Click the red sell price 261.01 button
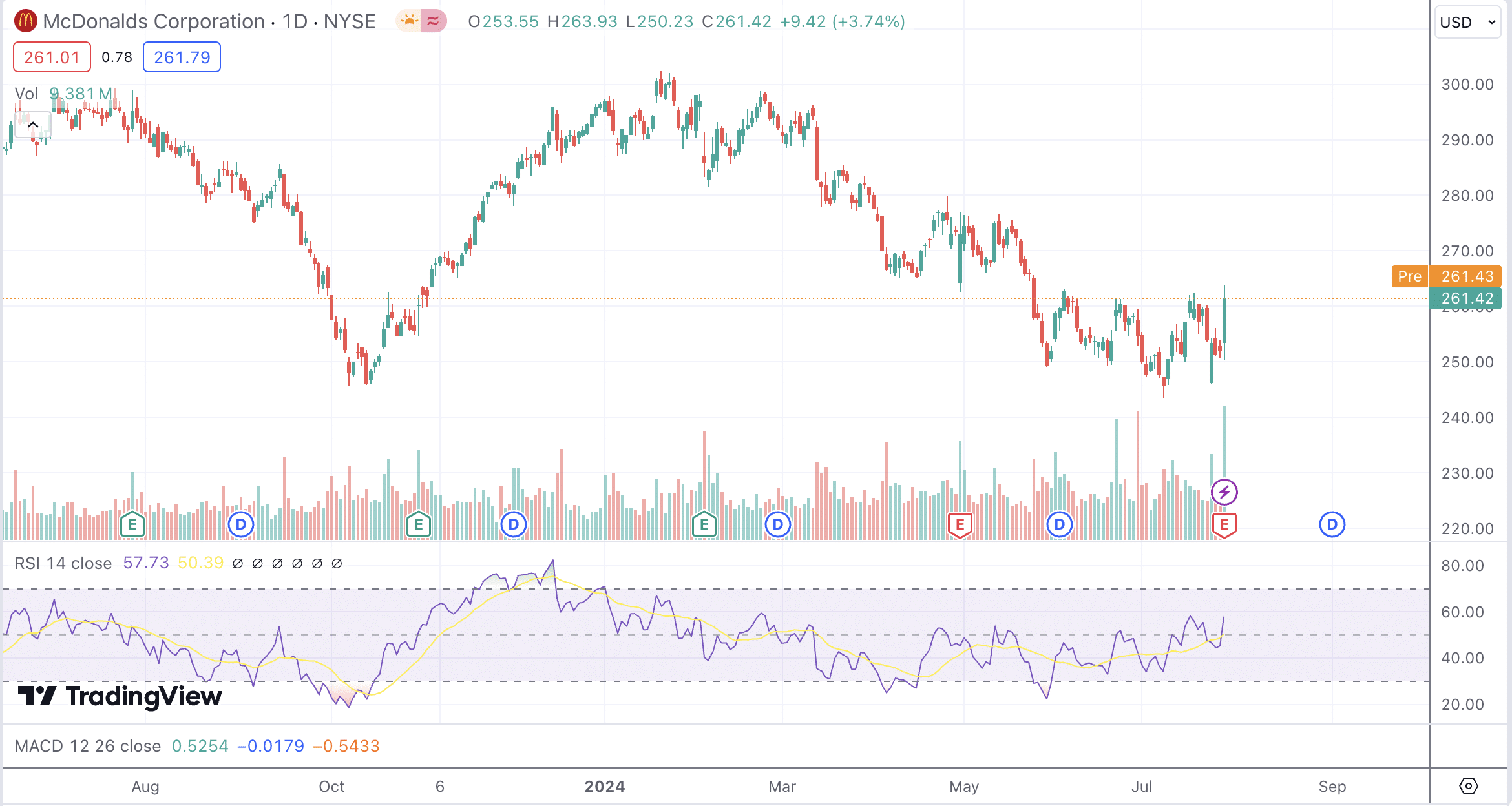Viewport: 1512px width, 806px height. pos(52,57)
